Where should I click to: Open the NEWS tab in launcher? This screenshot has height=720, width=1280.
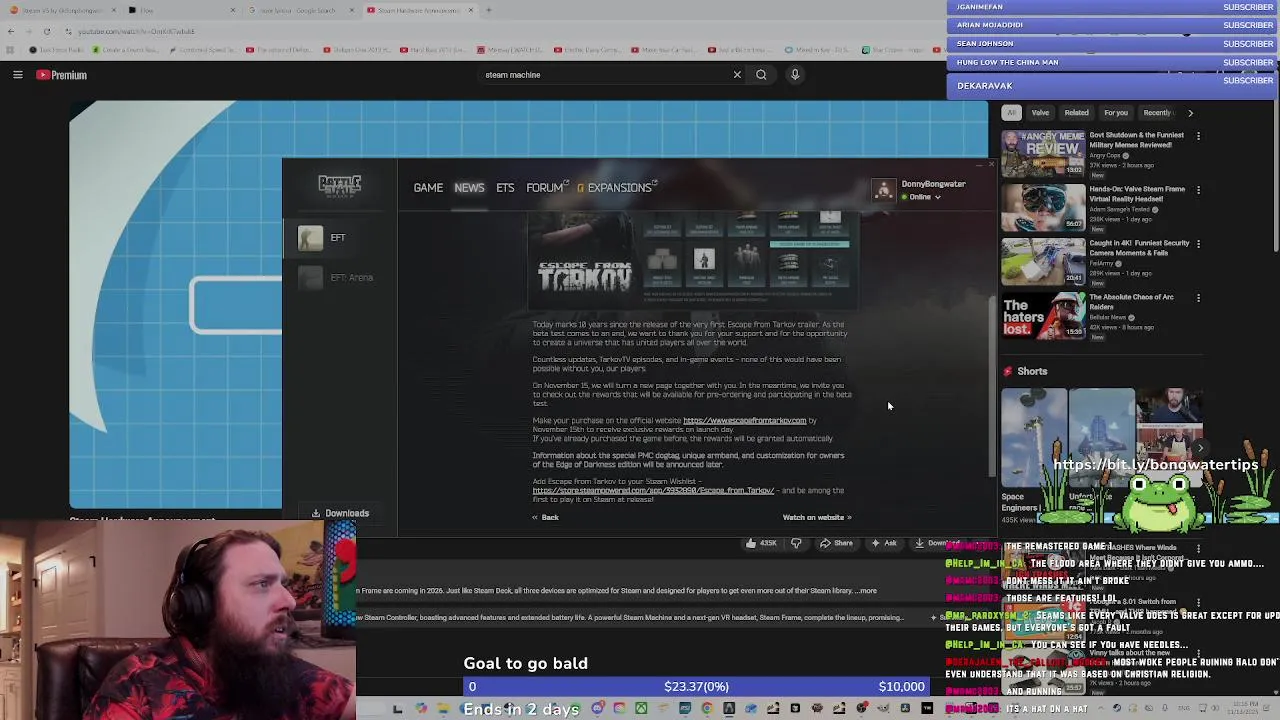pyautogui.click(x=469, y=188)
